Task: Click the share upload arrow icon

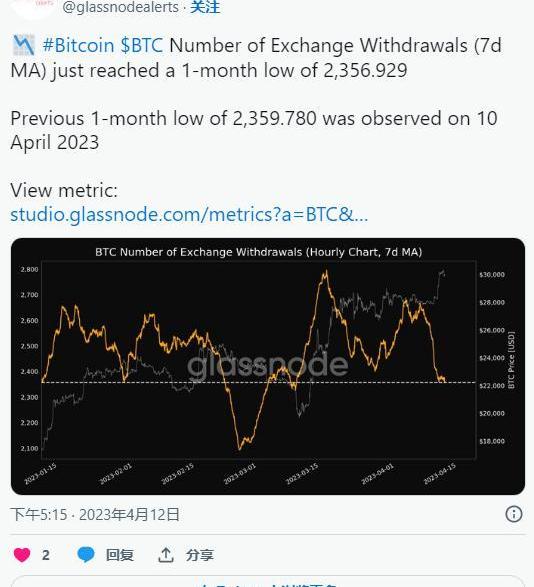Action: coord(166,555)
